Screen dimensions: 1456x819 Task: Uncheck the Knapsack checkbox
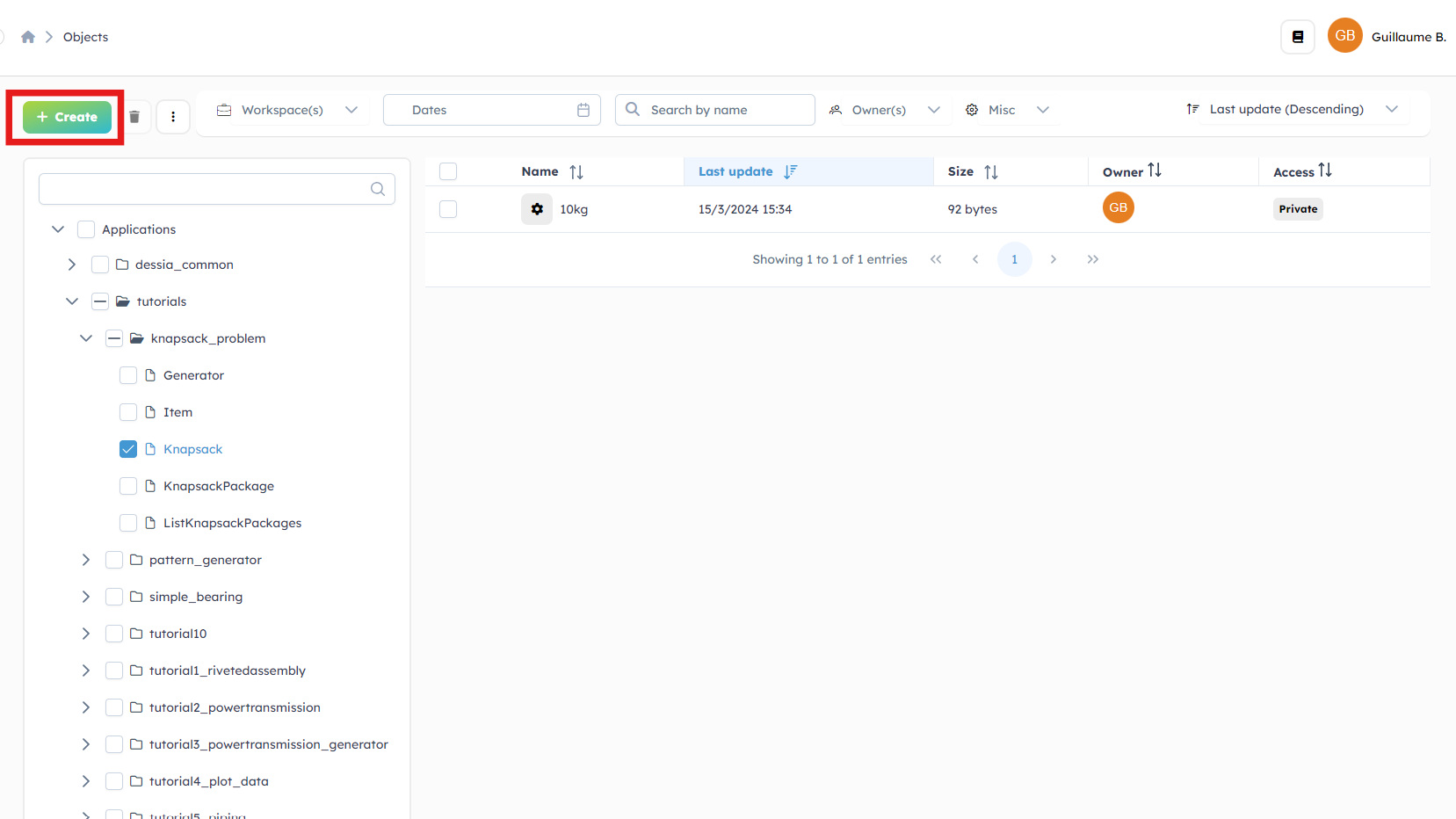[128, 449]
